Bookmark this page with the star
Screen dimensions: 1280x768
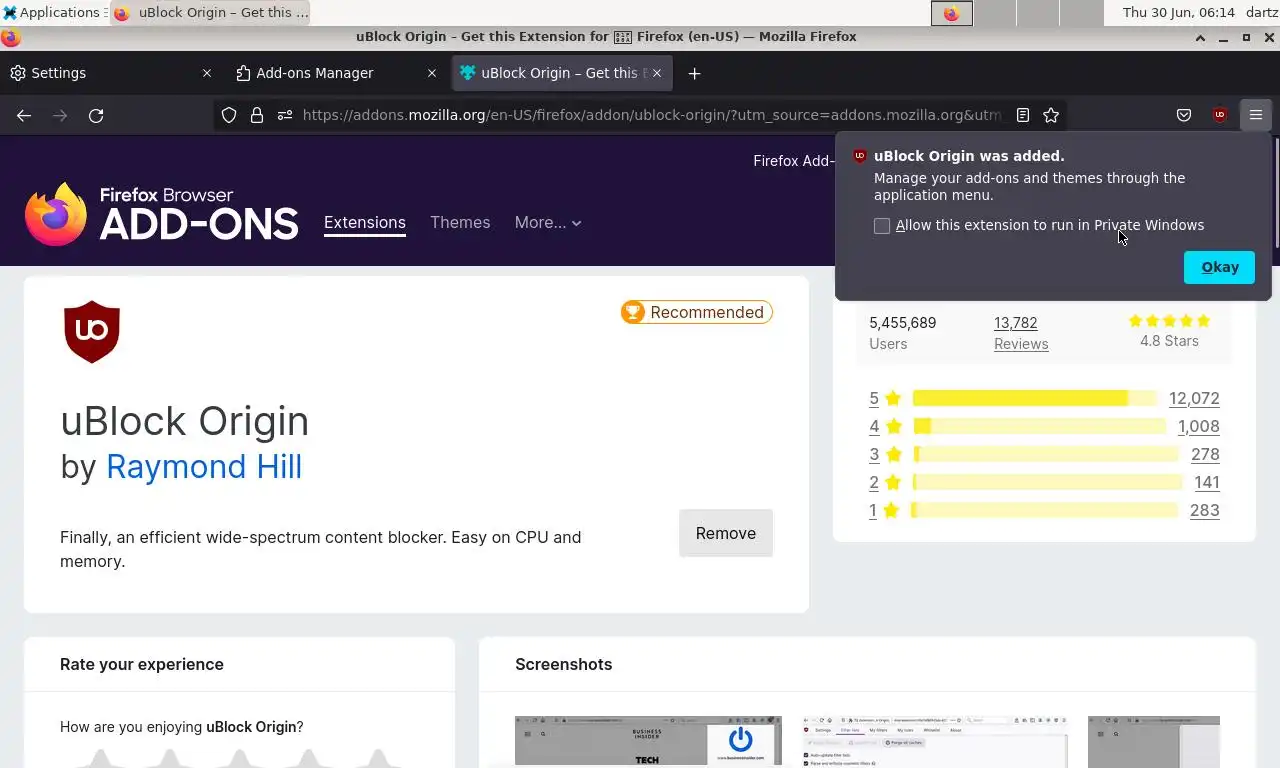(x=1051, y=115)
